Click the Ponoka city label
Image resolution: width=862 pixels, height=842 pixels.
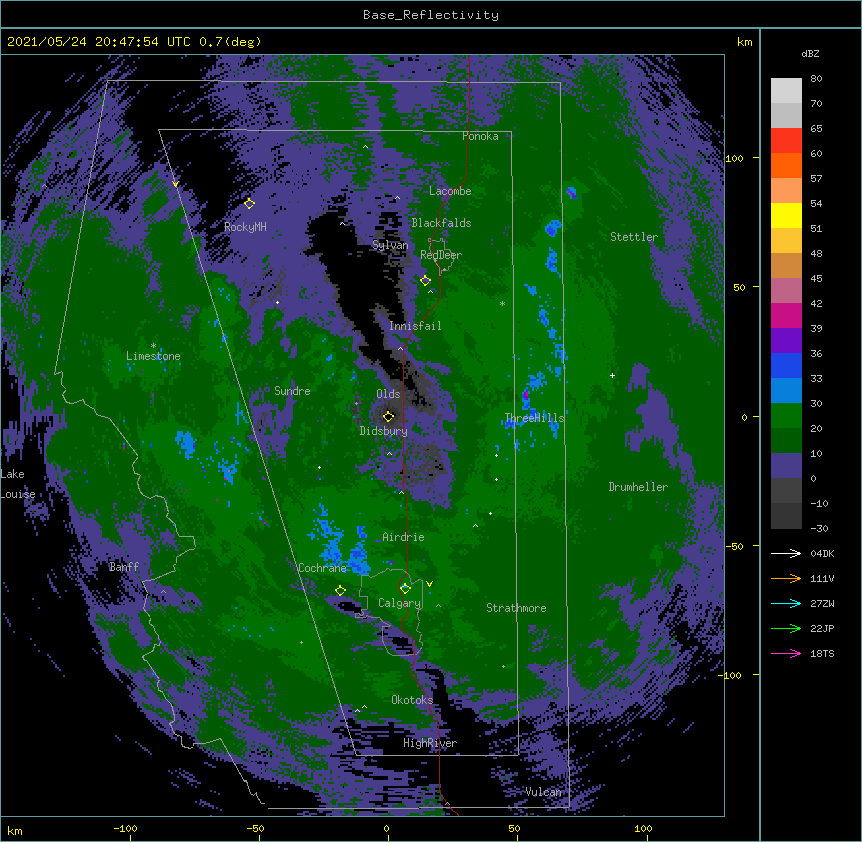[480, 136]
